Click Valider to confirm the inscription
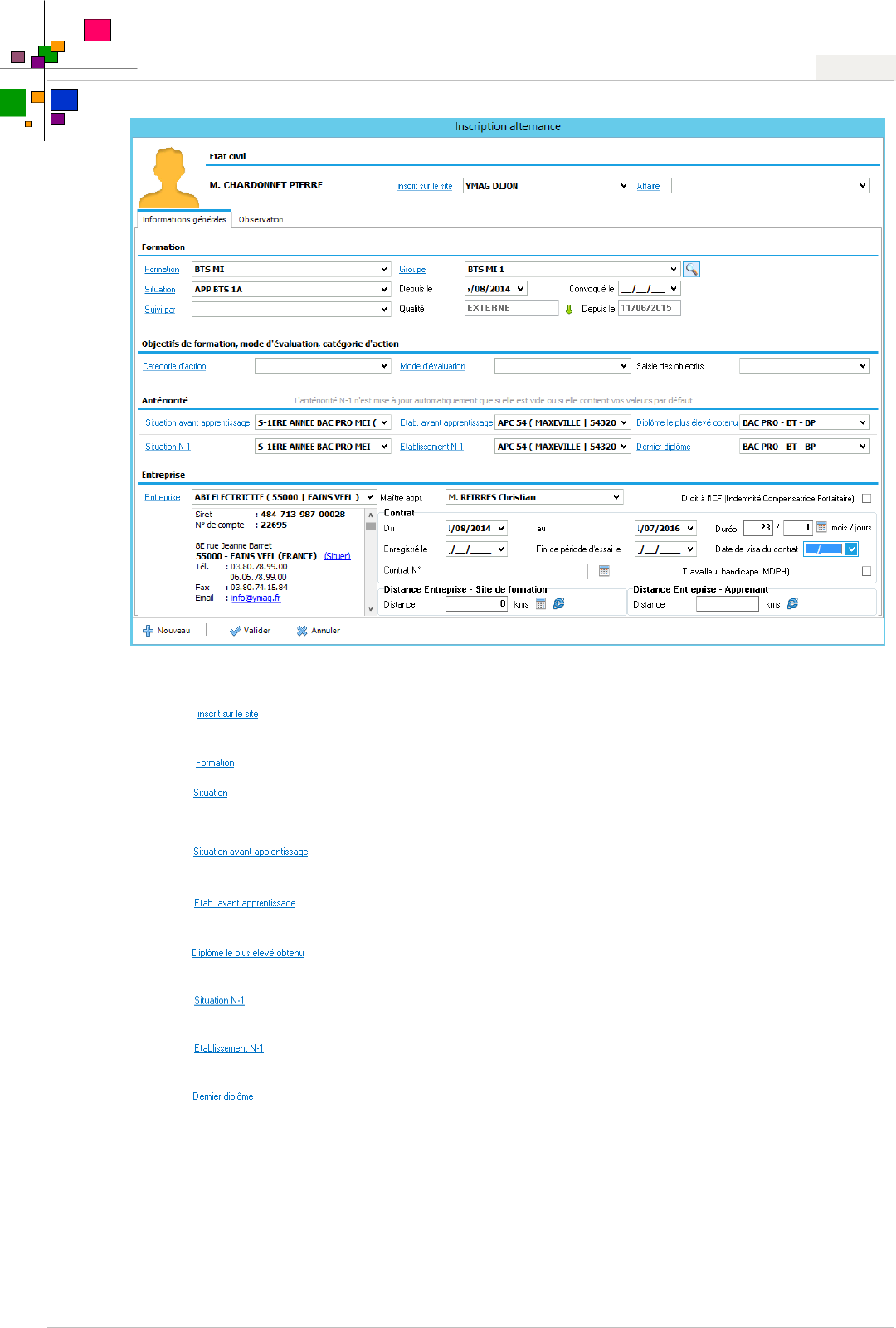Viewport: 896px width, 1328px height. (251, 631)
